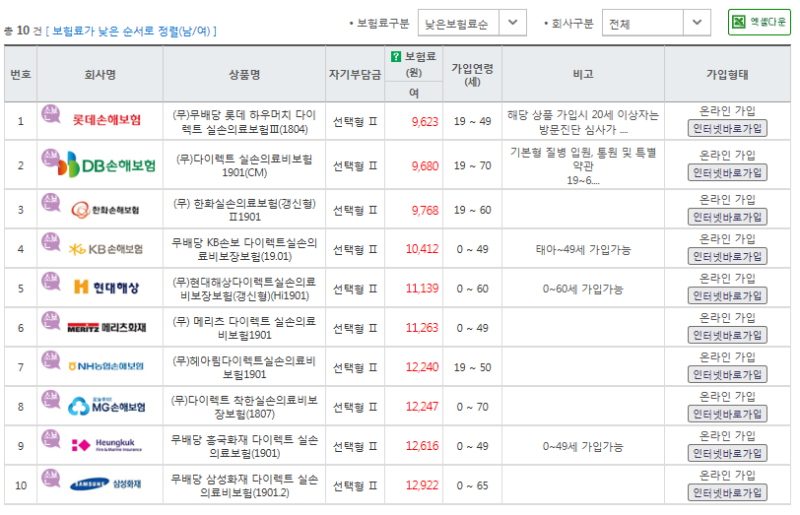Open the 보험료구분 dropdown showing 낮은보험료순
Screen dimensions: 800x515
472,23
